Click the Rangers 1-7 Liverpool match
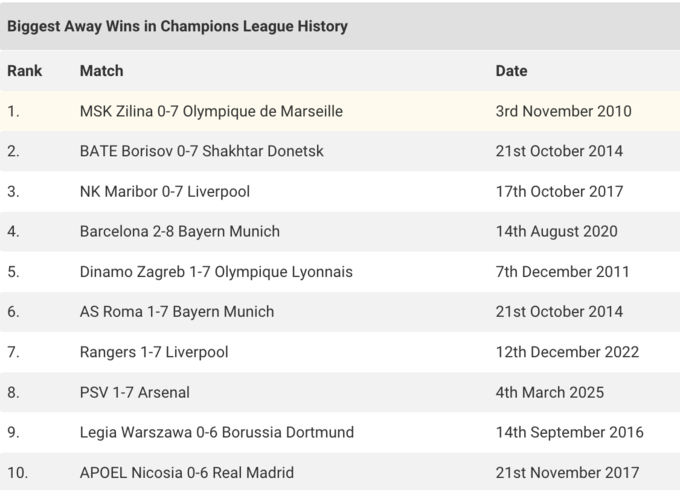680x490 pixels. point(154,352)
